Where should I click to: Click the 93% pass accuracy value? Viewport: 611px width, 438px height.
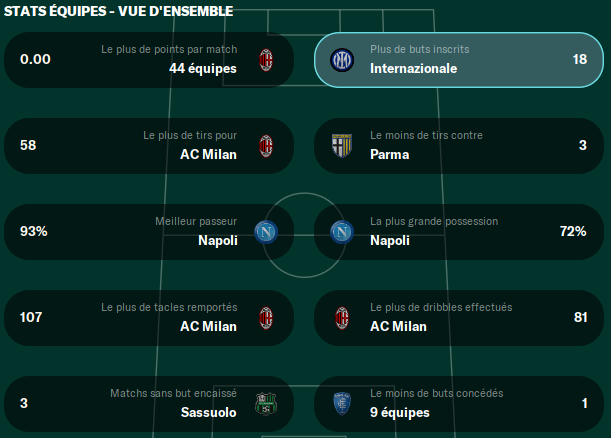click(x=34, y=231)
